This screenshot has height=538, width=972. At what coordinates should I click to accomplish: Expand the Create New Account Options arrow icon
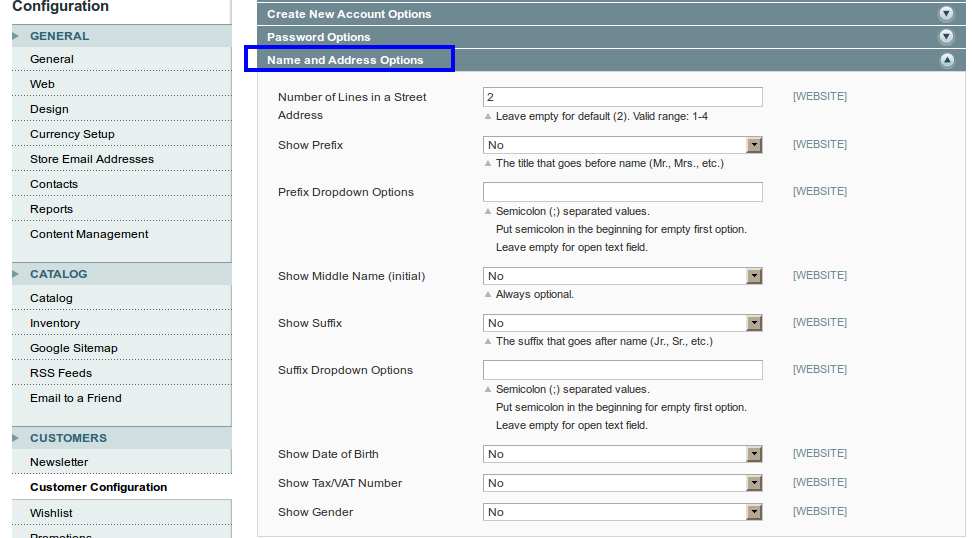946,14
